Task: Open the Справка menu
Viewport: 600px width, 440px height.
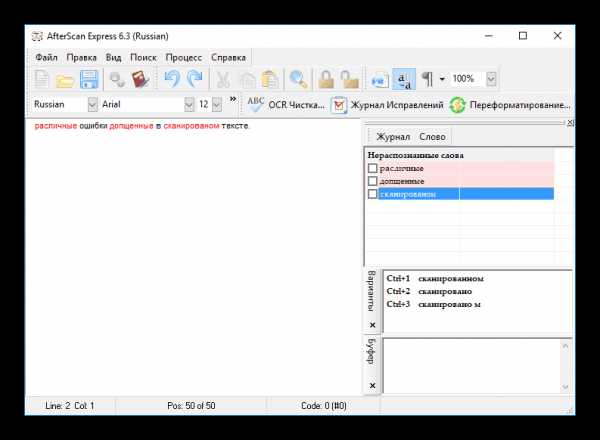Action: tap(228, 58)
